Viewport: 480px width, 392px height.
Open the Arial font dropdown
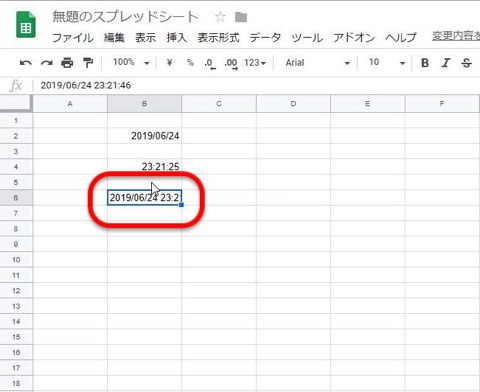(317, 63)
